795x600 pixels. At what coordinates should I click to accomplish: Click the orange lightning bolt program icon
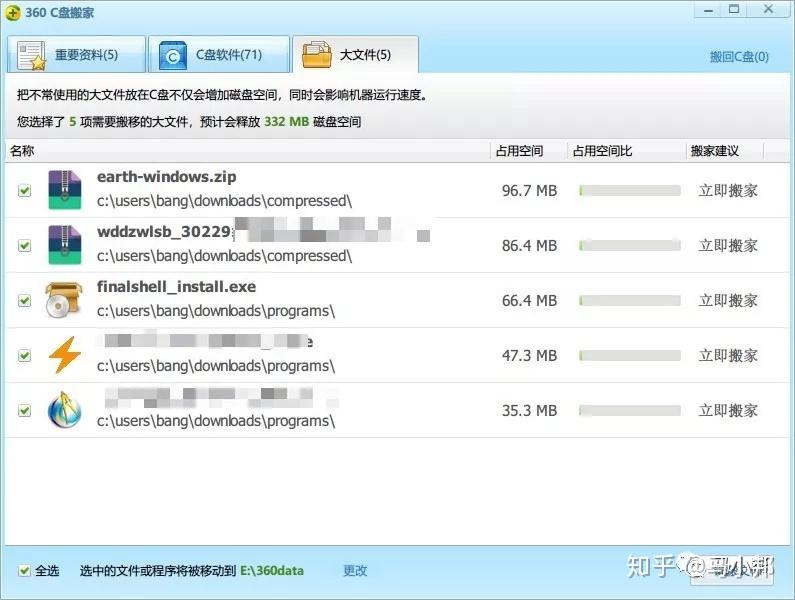coord(64,355)
